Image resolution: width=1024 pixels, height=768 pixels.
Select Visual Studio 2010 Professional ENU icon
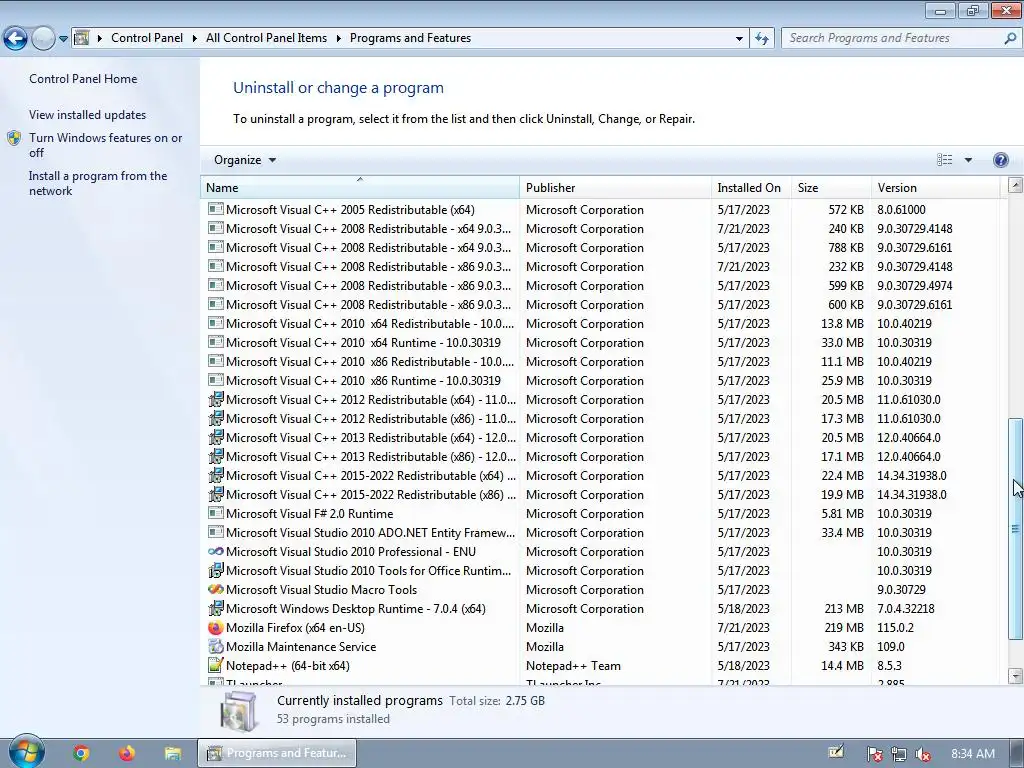pos(216,552)
